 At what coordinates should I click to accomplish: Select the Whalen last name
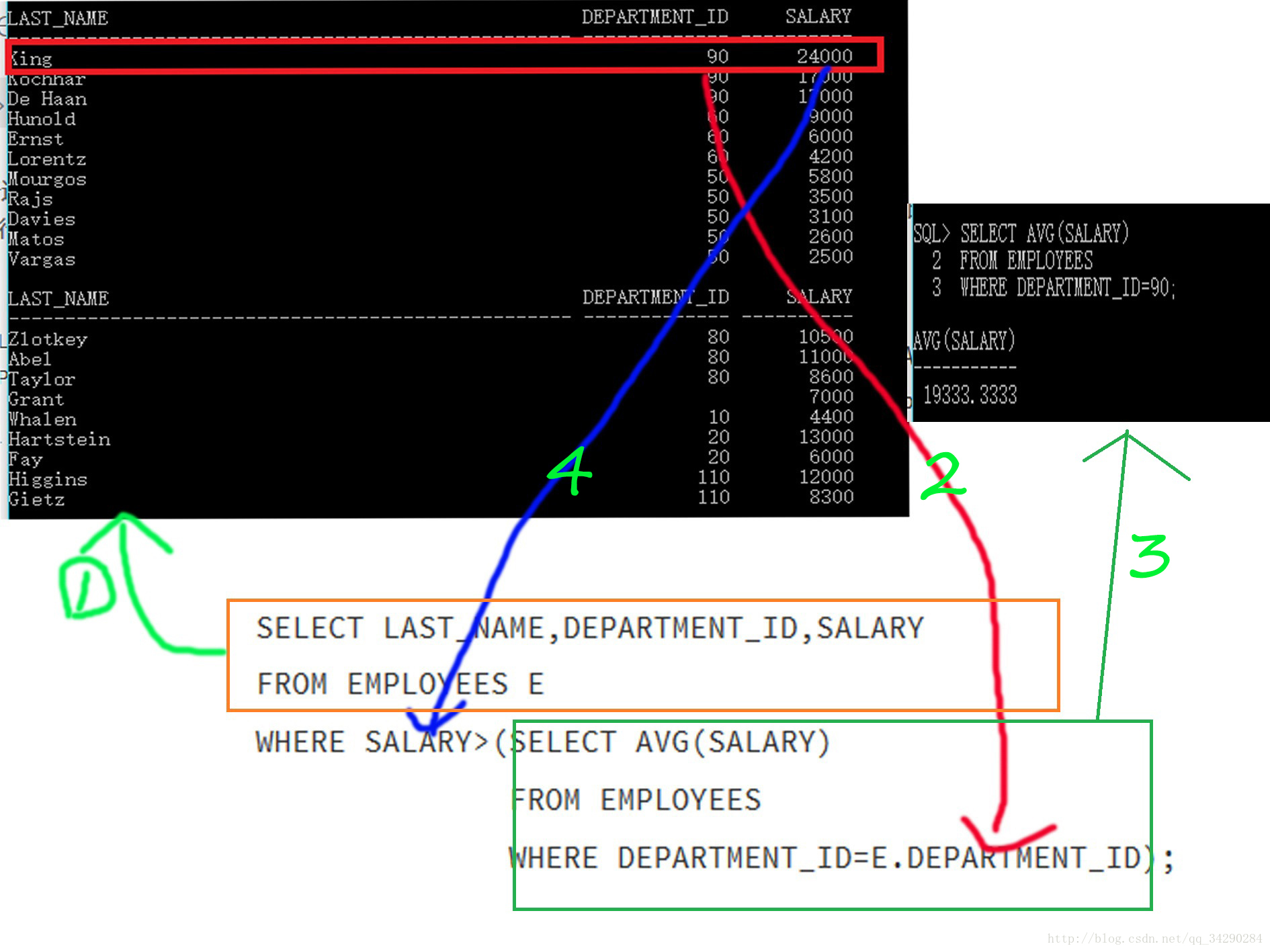point(42,421)
